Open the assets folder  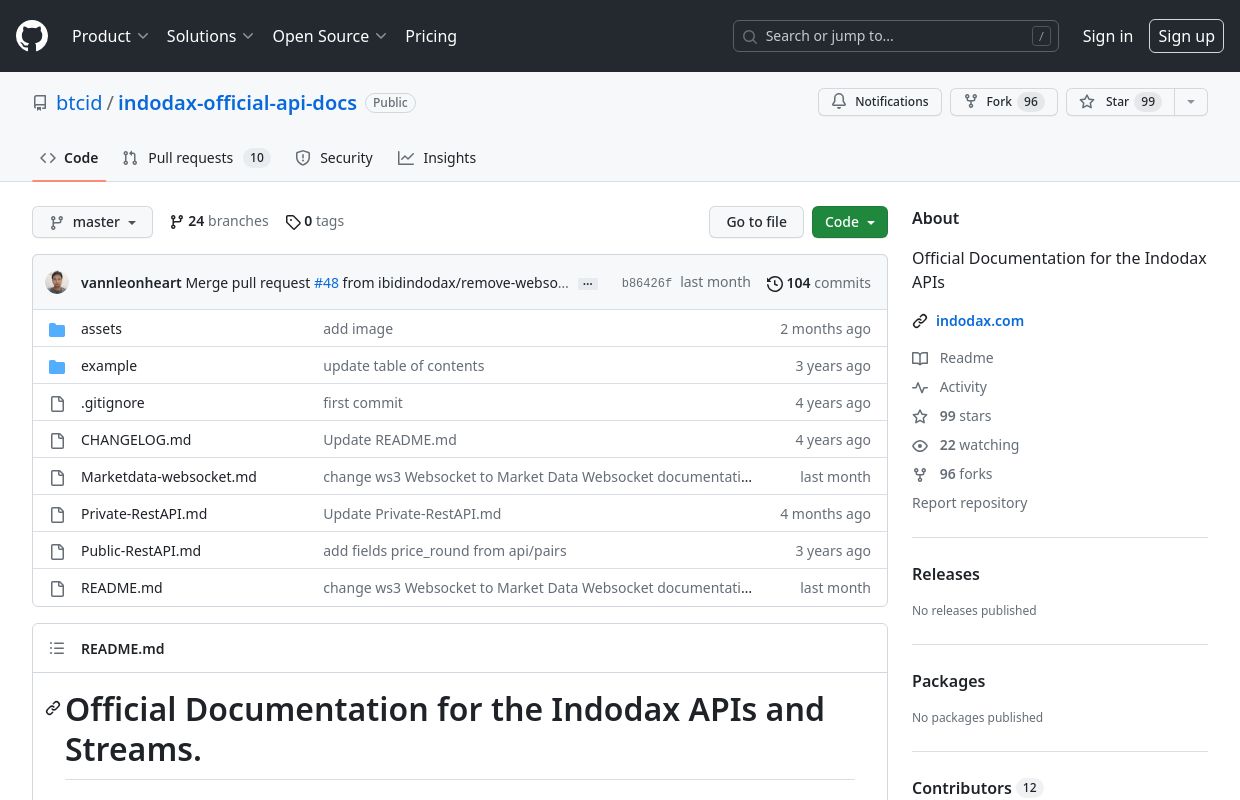(101, 329)
